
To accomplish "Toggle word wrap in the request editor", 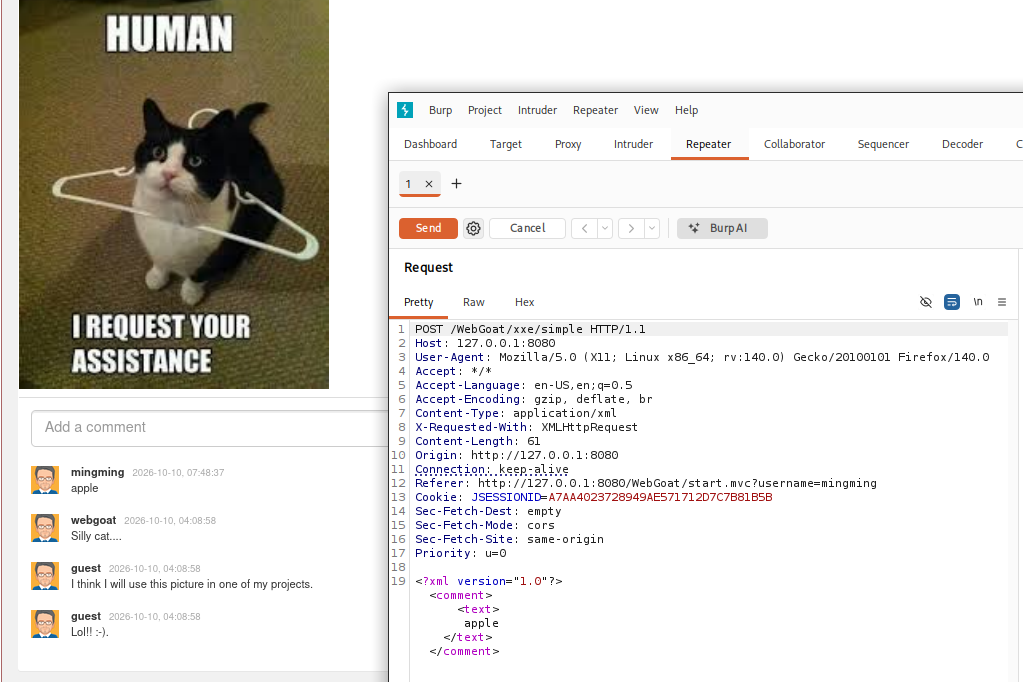I will coord(952,302).
